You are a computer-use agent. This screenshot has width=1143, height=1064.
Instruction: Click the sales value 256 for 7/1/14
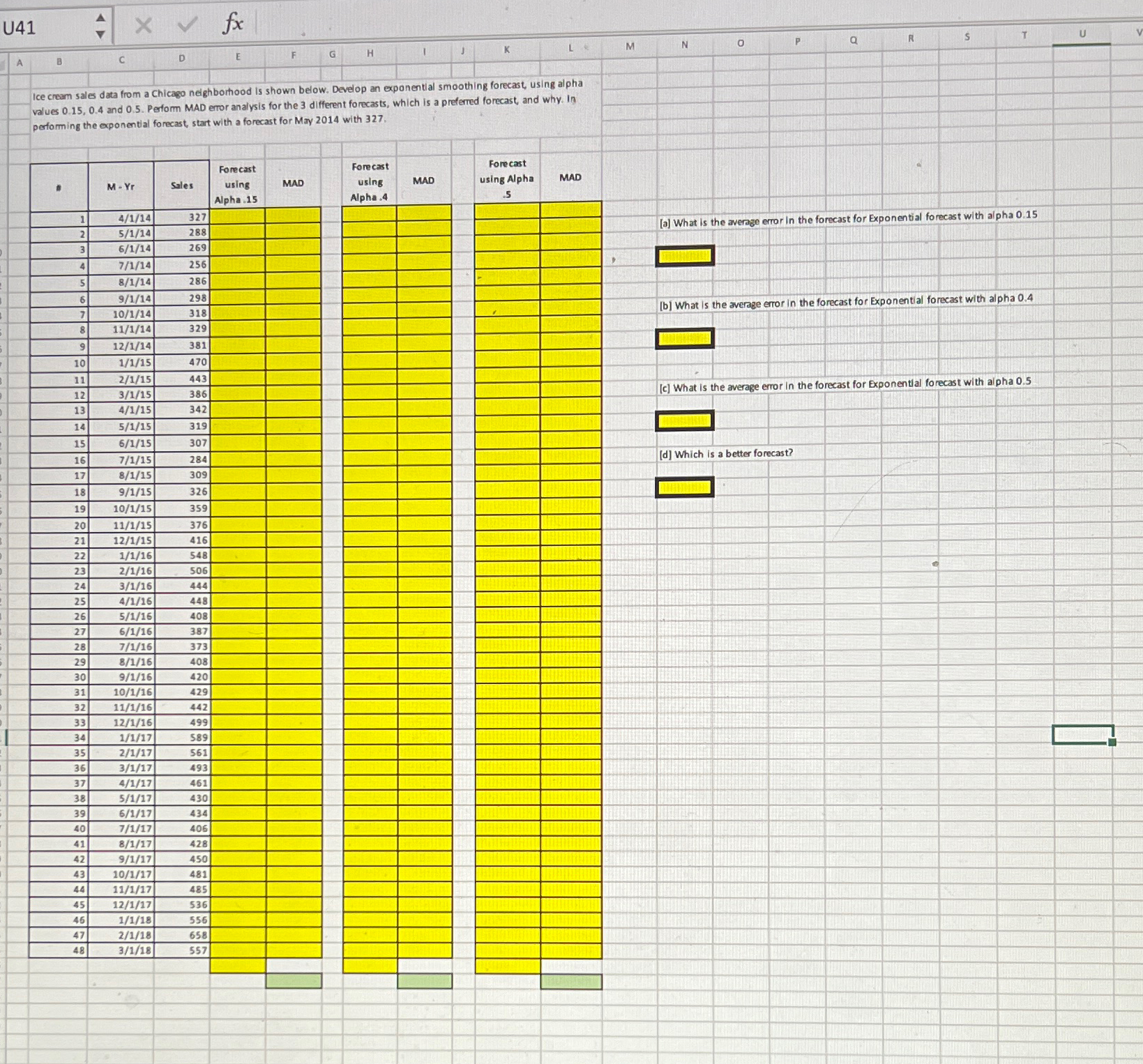tap(182, 265)
